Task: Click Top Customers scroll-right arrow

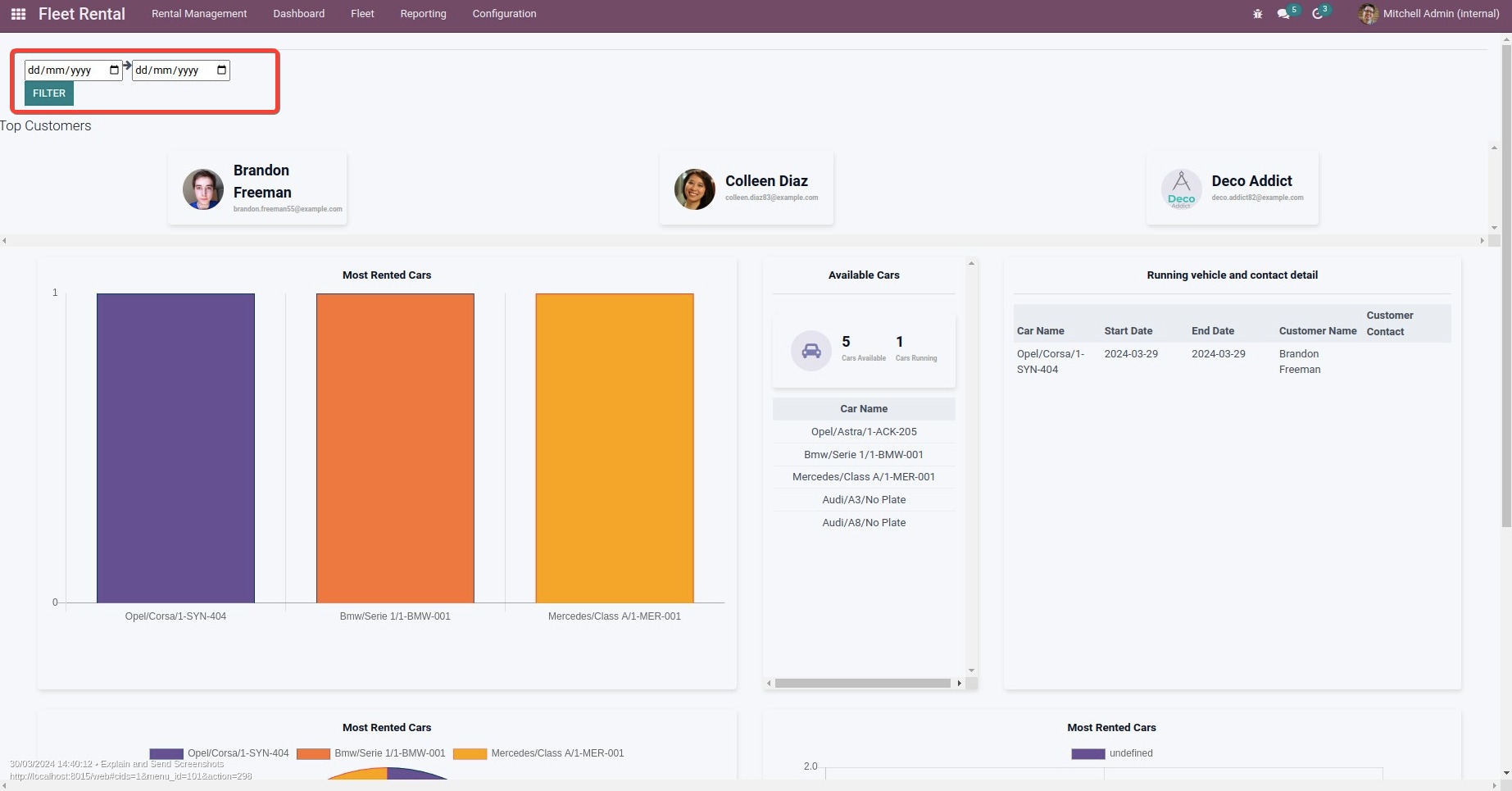Action: point(1482,241)
